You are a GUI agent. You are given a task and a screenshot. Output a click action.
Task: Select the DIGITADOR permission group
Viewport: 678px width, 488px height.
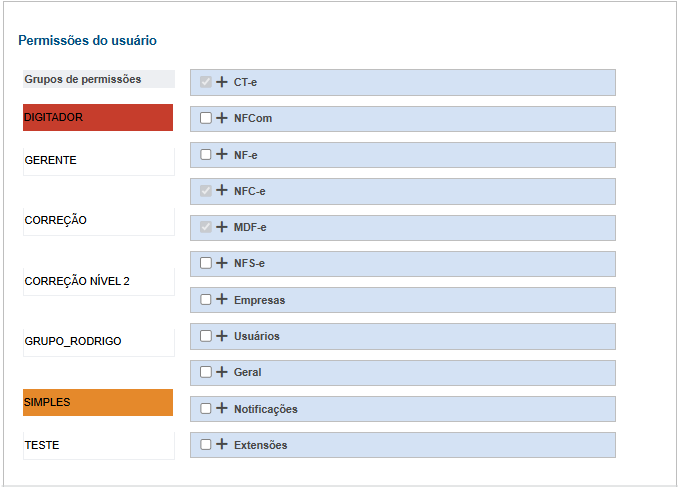98,117
